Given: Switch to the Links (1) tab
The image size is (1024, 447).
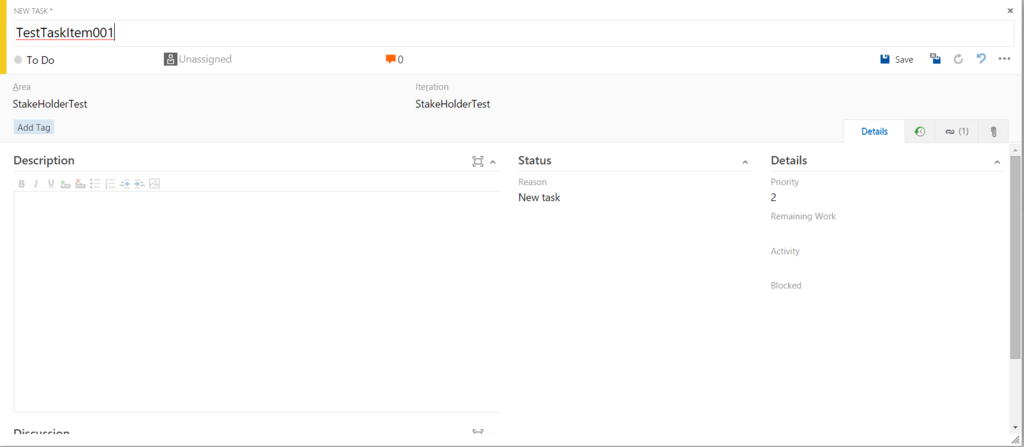Looking at the screenshot, I should (957, 131).
